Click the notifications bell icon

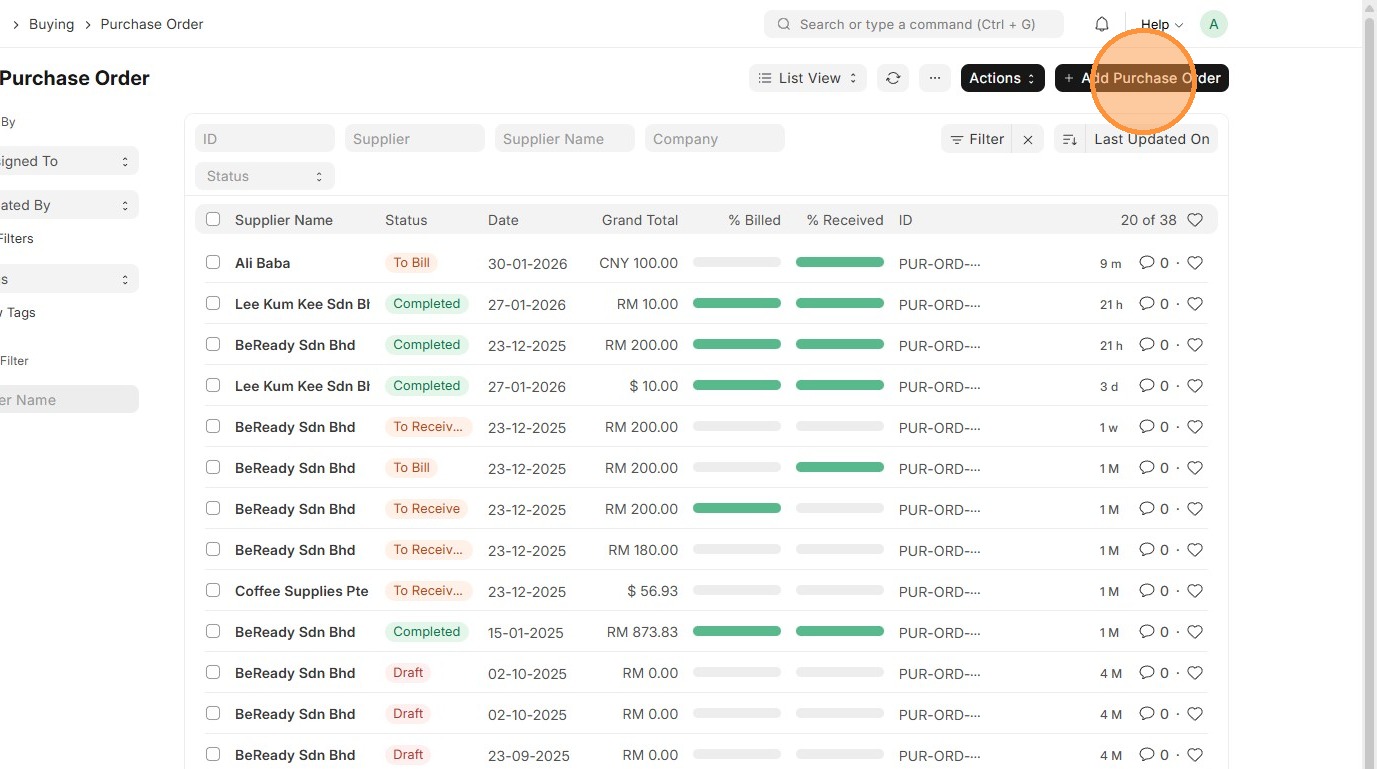pyautogui.click(x=1101, y=24)
